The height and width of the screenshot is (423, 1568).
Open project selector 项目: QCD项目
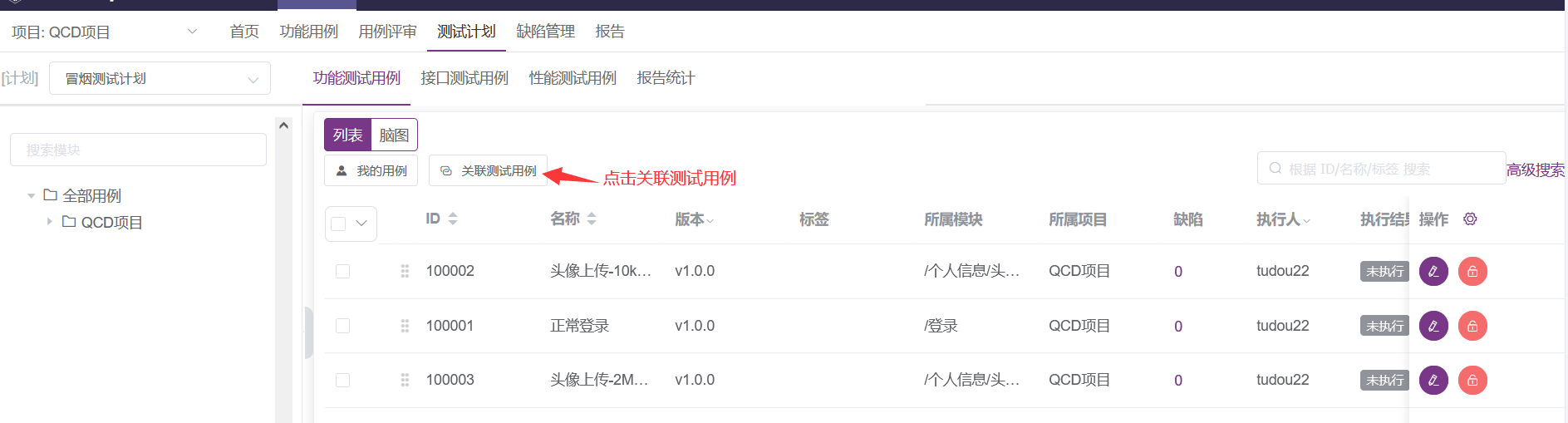(x=105, y=32)
